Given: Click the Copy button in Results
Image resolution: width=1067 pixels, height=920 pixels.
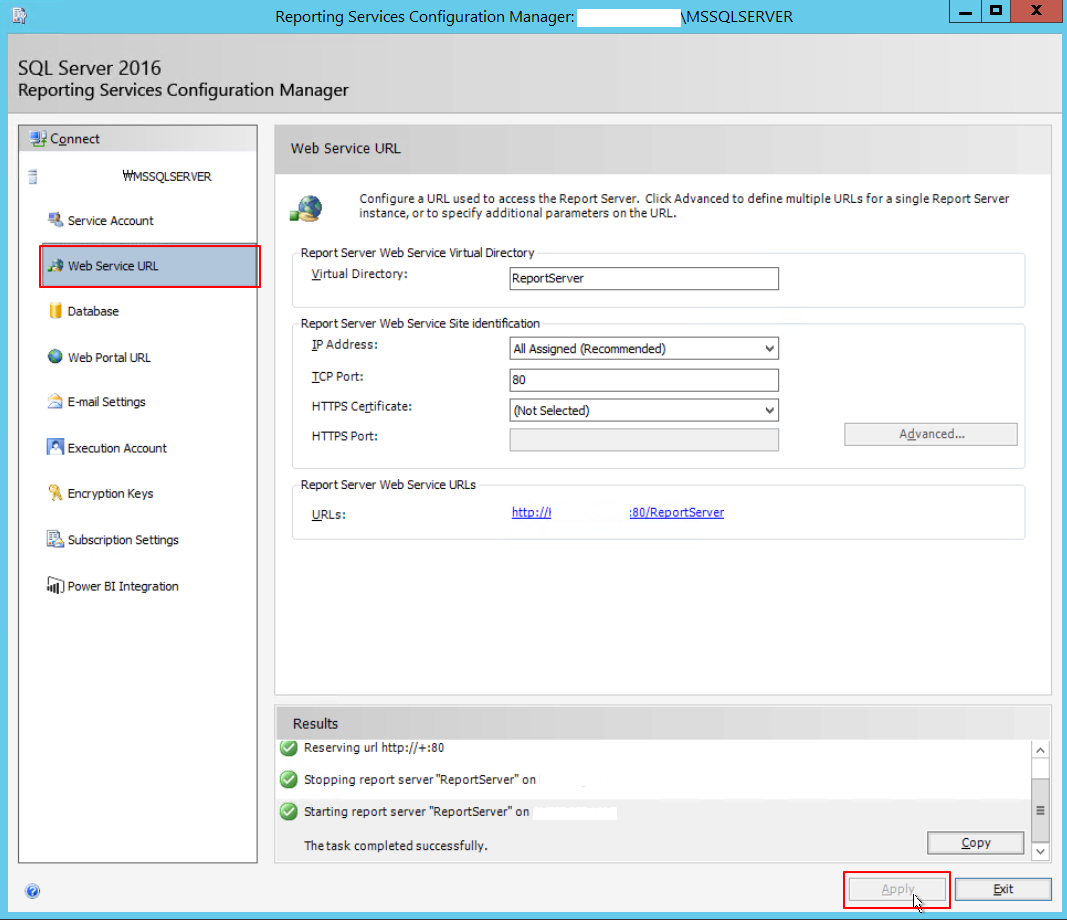Looking at the screenshot, I should [975, 842].
